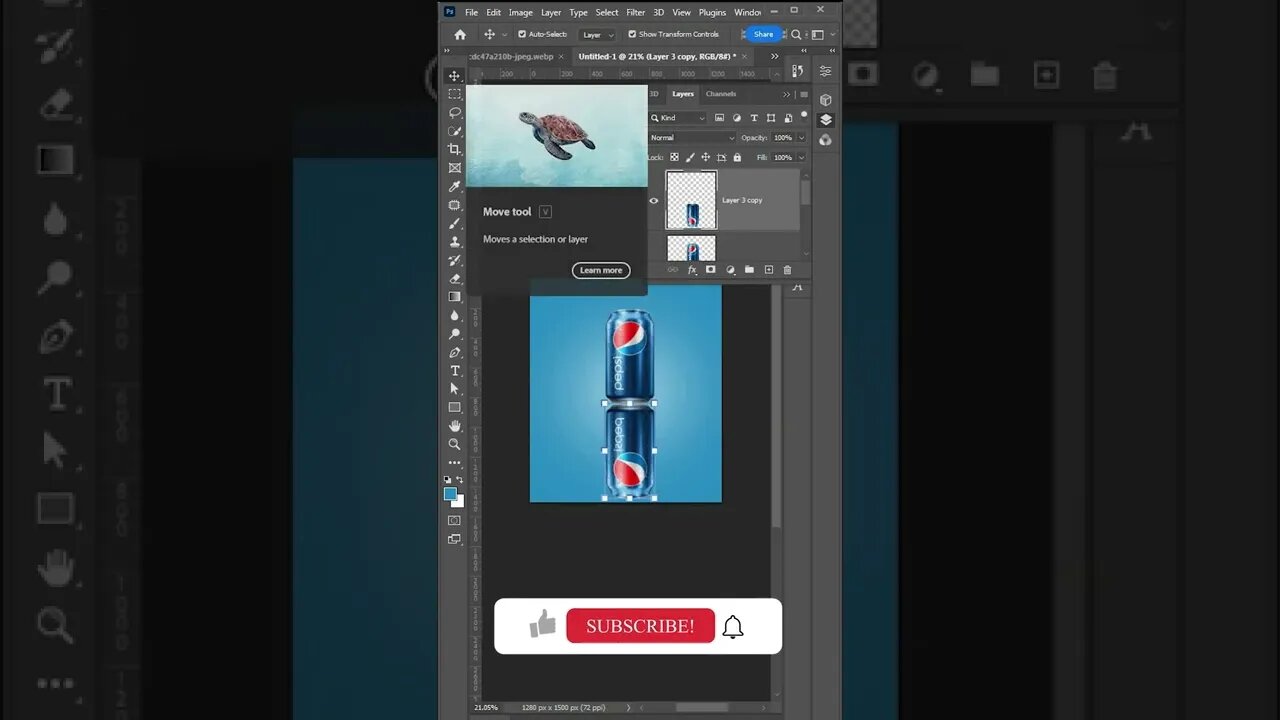
Task: Swap foreground and background colors
Action: 460,480
